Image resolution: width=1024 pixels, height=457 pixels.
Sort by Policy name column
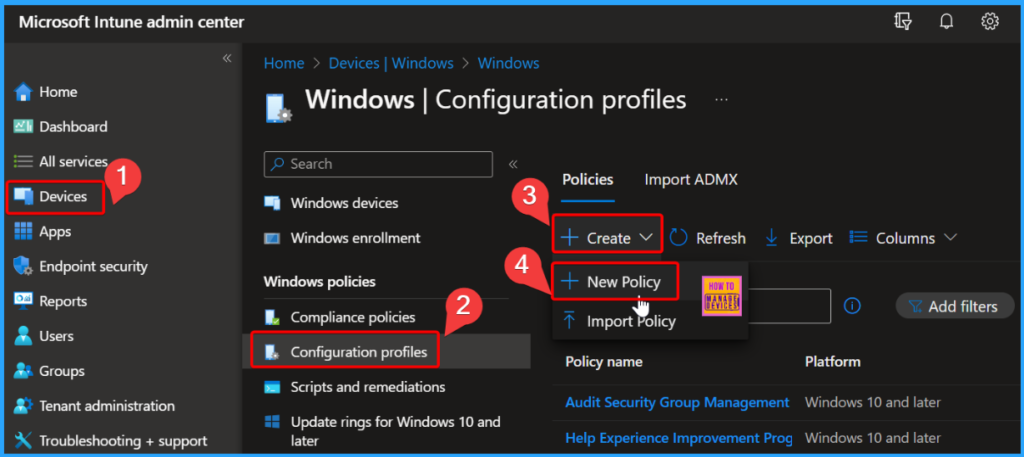pyautogui.click(x=604, y=362)
